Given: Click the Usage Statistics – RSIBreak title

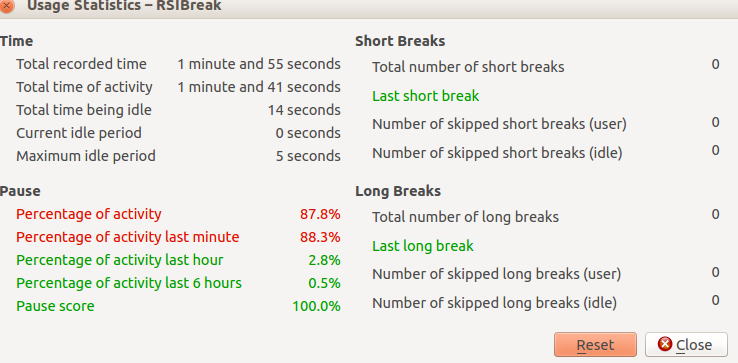Looking at the screenshot, I should 124,6.
